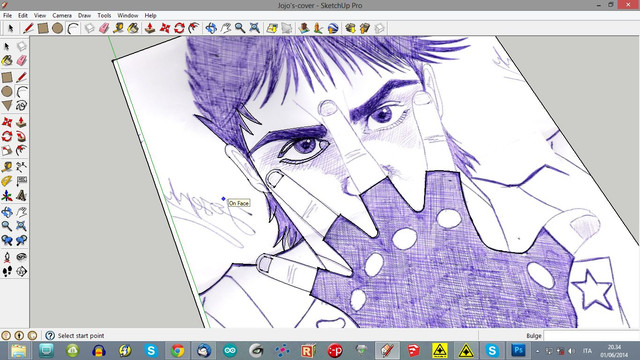This screenshot has height=360, width=640.
Task: Click the Share Component toolbar icon
Action: pyautogui.click(x=380, y=28)
